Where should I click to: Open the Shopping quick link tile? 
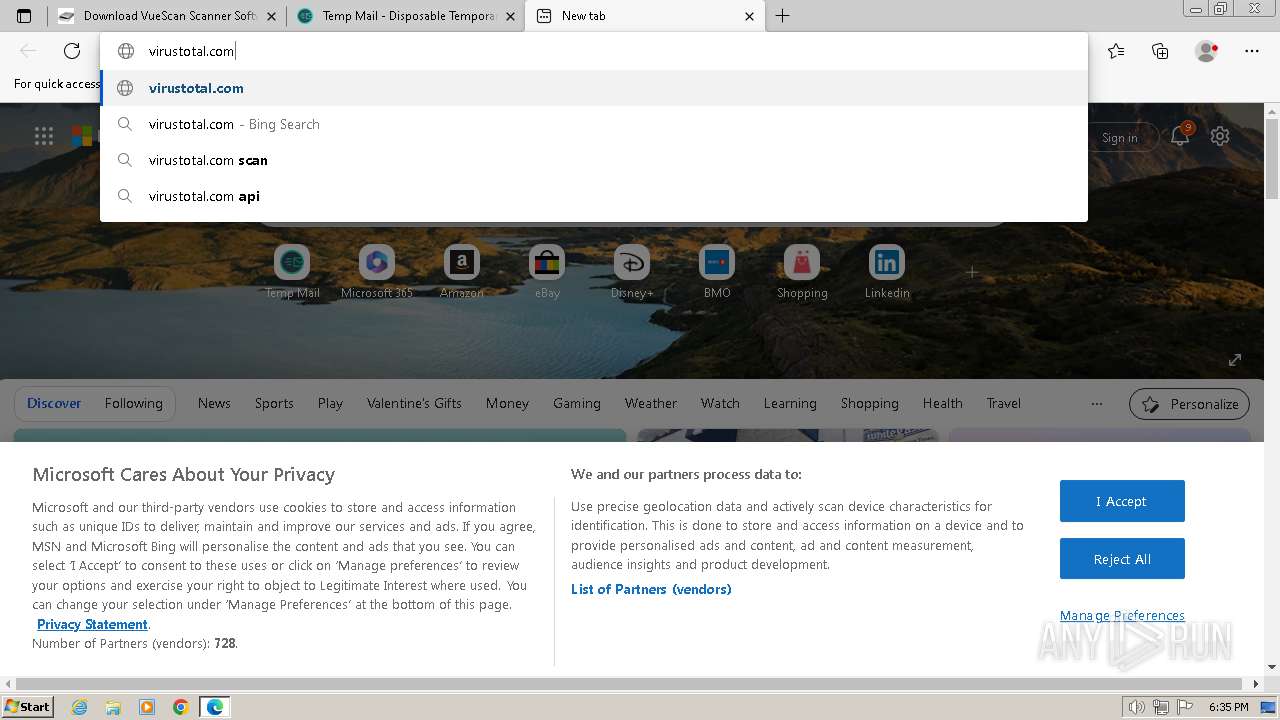[802, 271]
